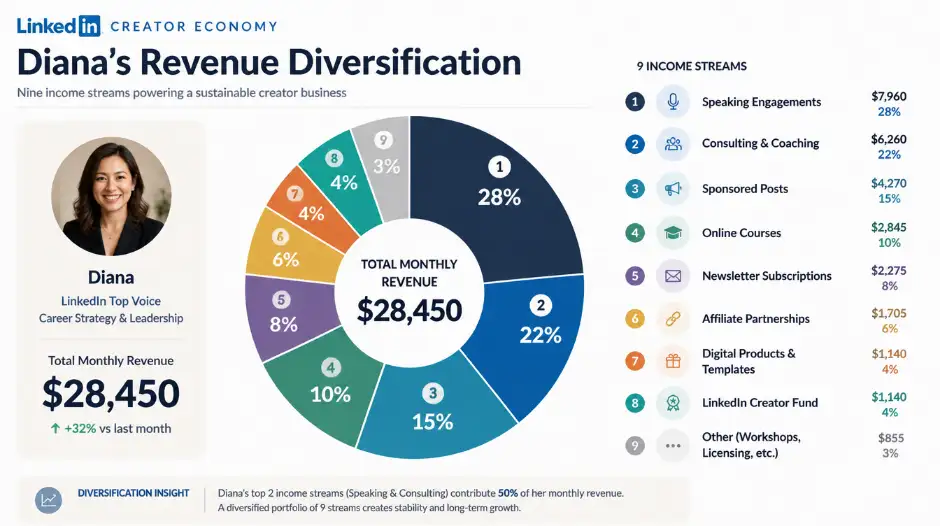940x526 pixels.
Task: Click the LinkedIn Top Voice text
Action: pos(111,301)
